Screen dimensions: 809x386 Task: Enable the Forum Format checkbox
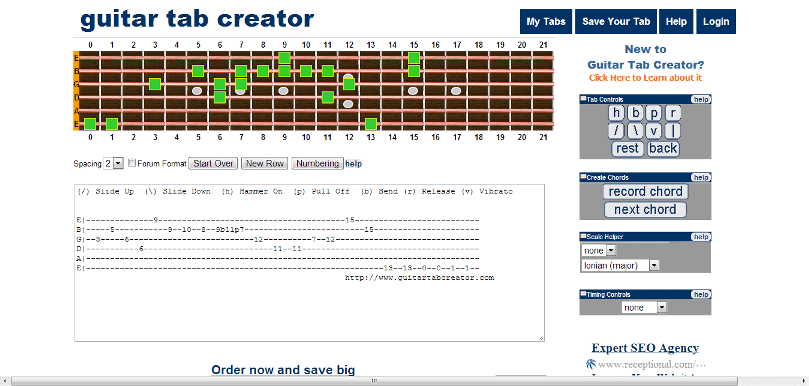tap(132, 163)
